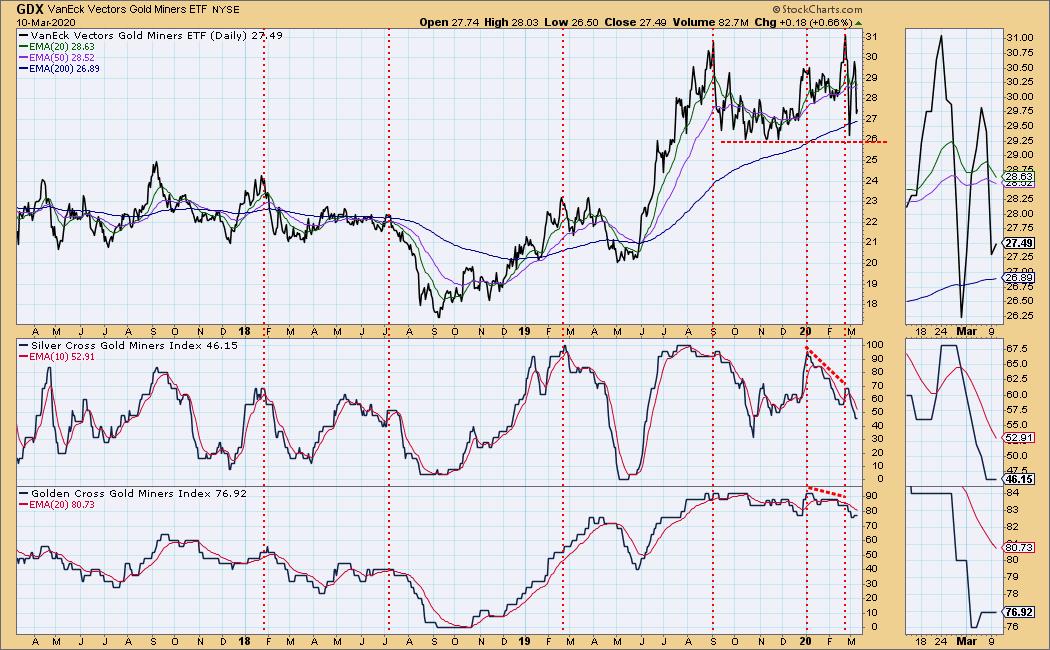Click the Close 27.49 value in header

click(x=636, y=22)
